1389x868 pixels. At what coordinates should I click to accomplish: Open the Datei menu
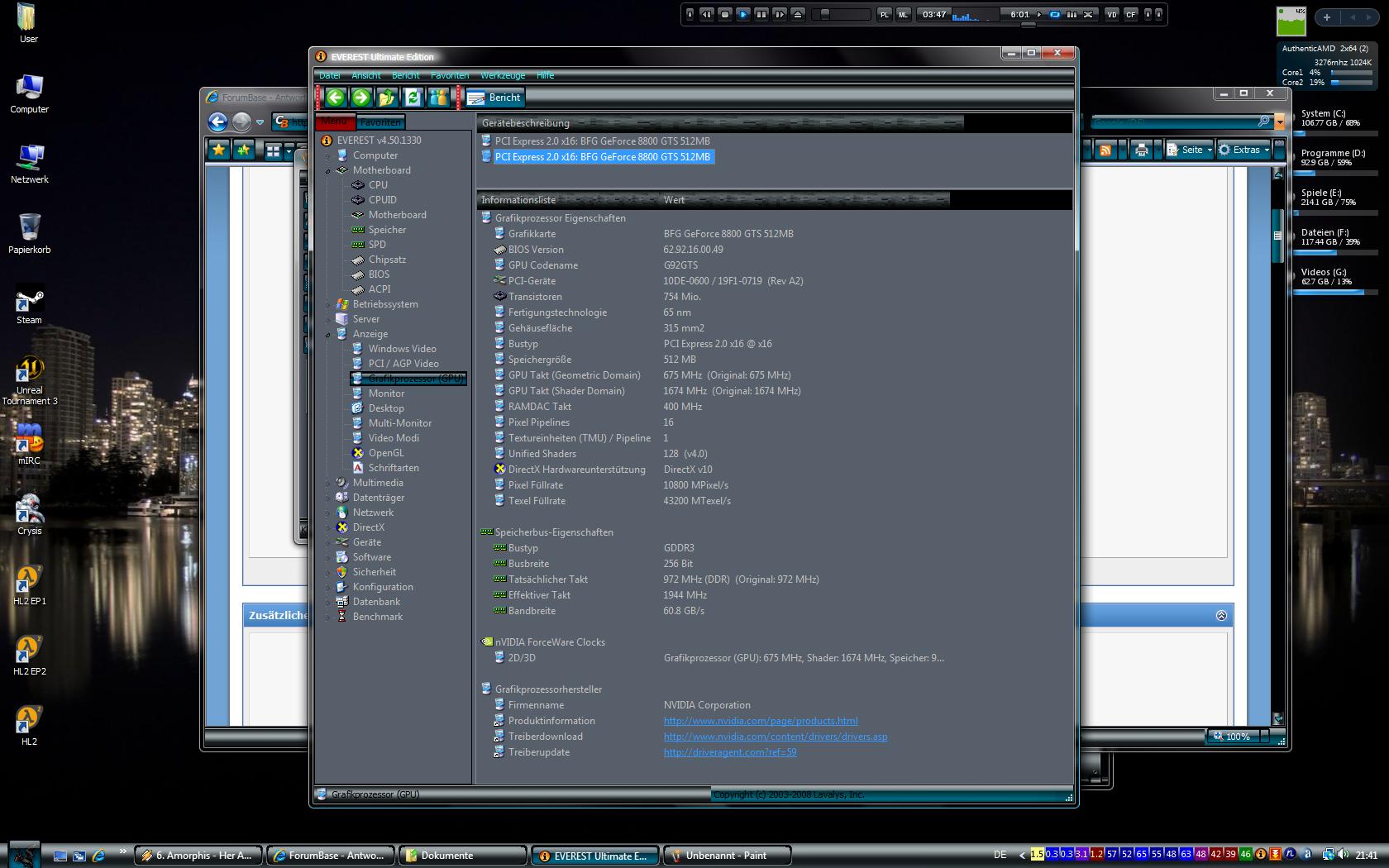pyautogui.click(x=330, y=75)
